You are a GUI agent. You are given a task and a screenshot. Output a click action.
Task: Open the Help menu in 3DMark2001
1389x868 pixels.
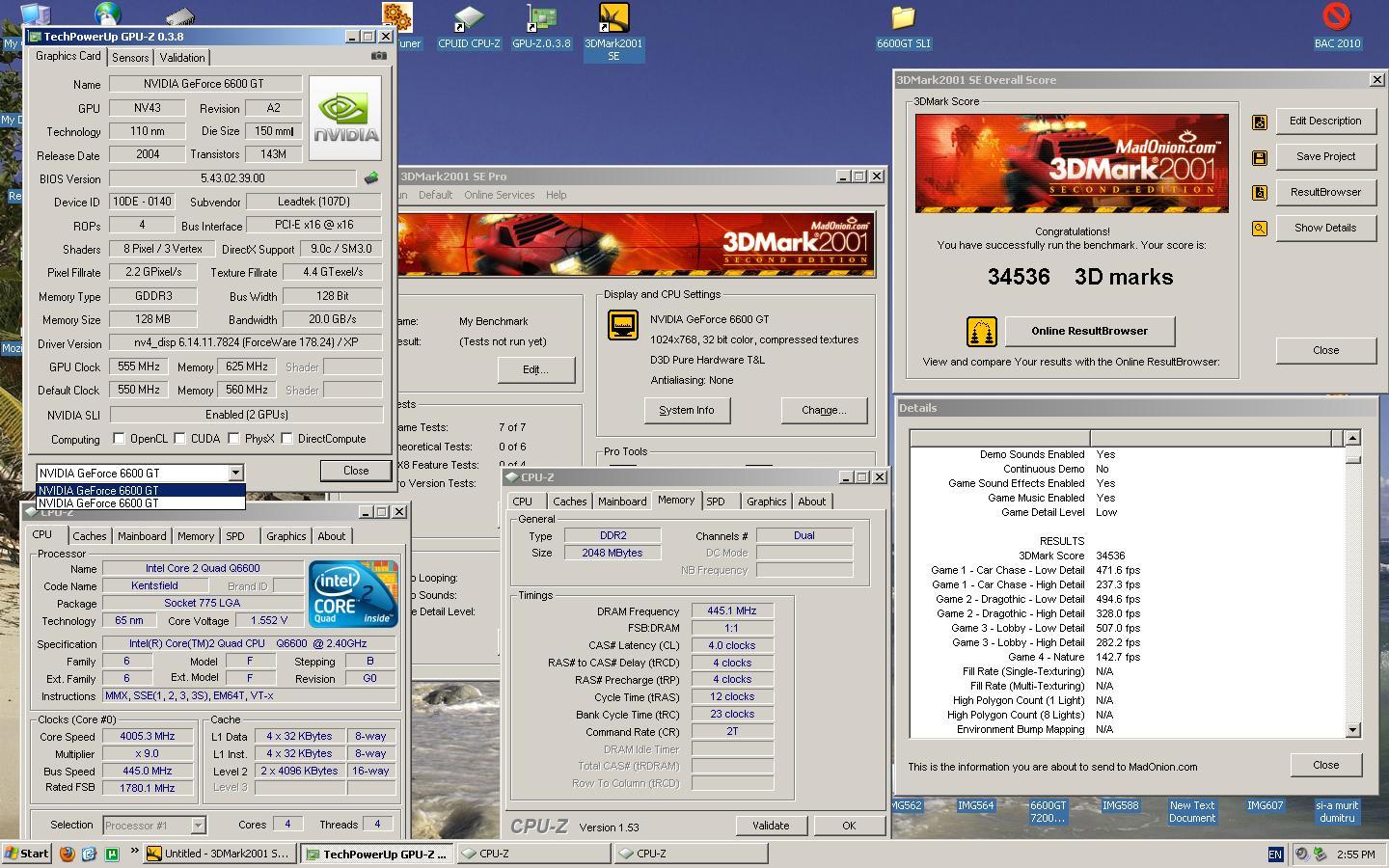[x=556, y=195]
